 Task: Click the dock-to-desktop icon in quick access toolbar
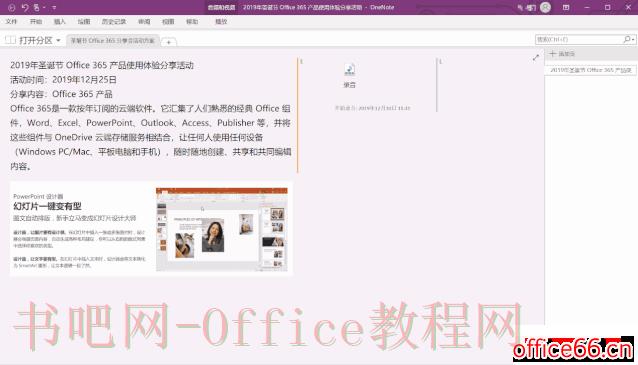(x=37, y=7)
